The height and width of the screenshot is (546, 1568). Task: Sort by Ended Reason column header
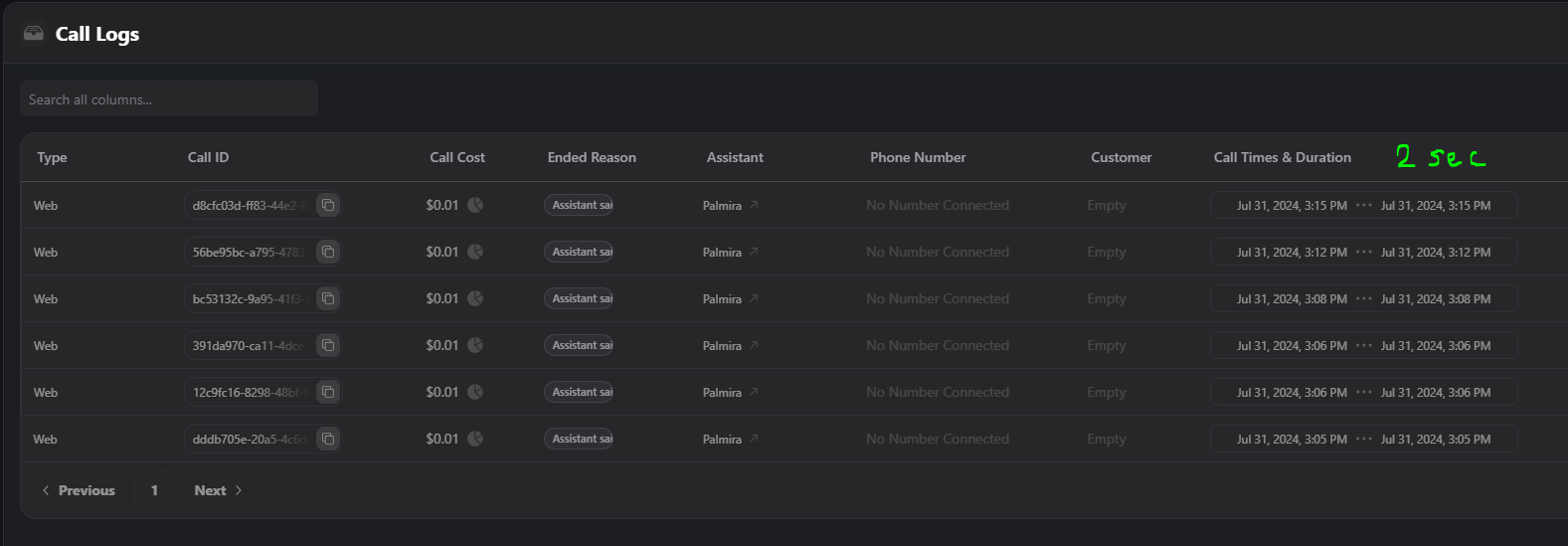[x=592, y=157]
